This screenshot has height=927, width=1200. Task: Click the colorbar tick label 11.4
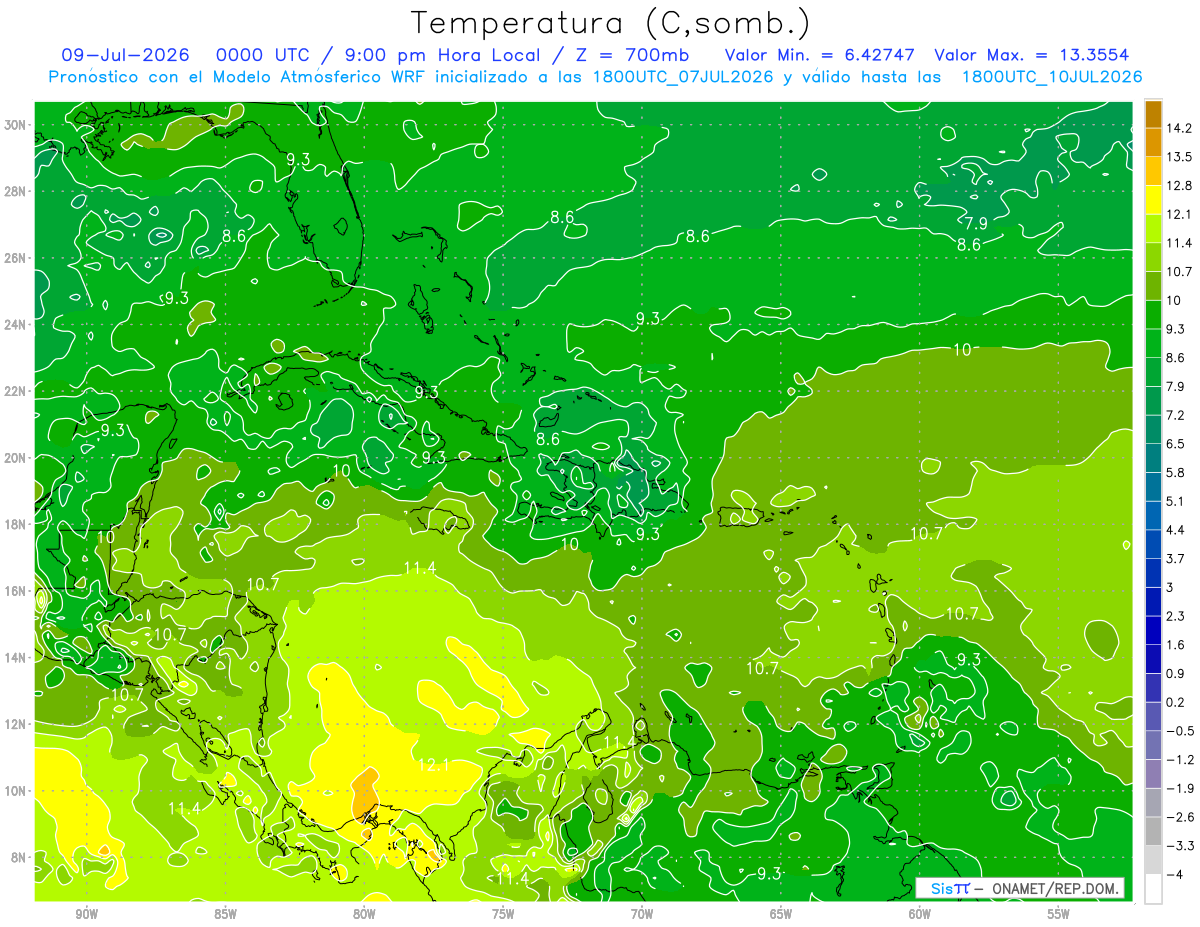pyautogui.click(x=1179, y=243)
